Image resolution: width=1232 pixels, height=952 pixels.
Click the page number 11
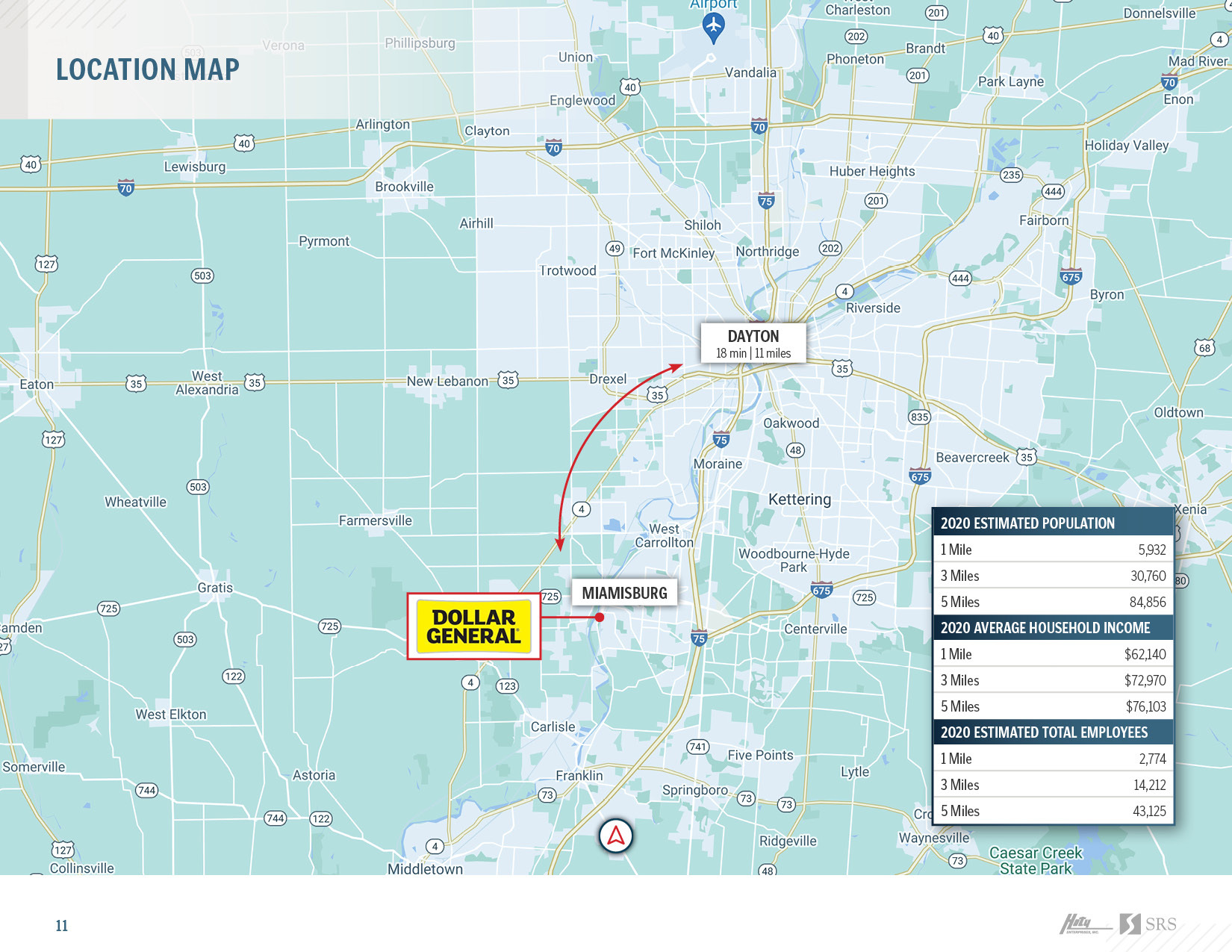coord(61,926)
